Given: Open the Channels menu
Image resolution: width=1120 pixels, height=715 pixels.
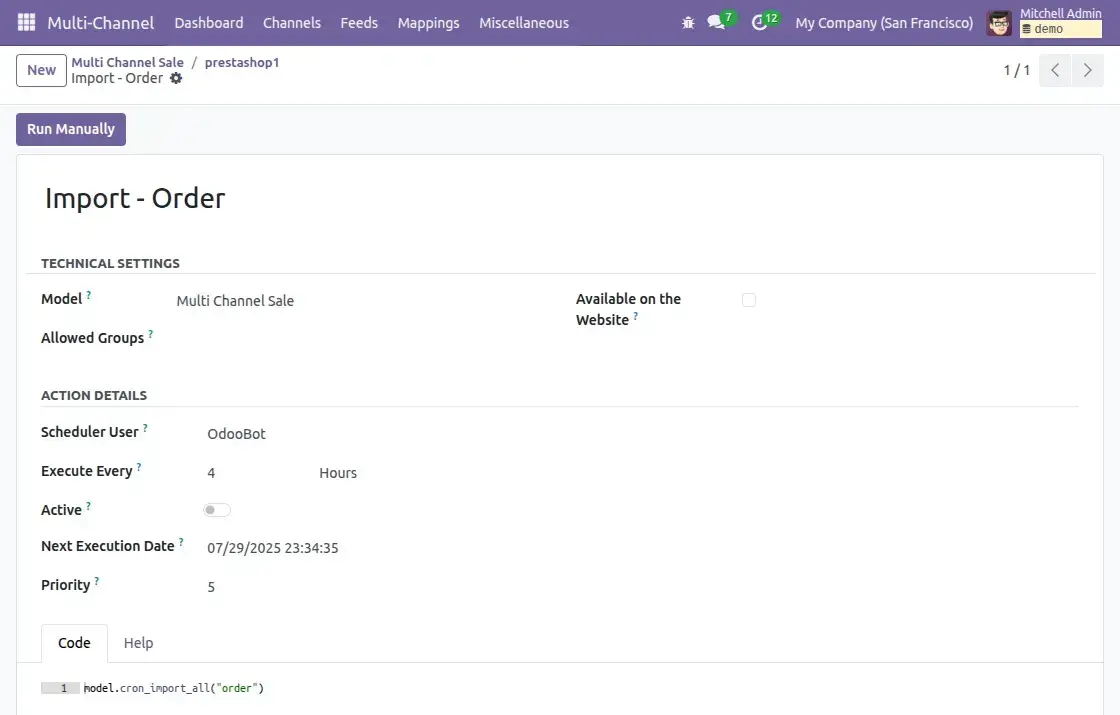Looking at the screenshot, I should coord(291,23).
